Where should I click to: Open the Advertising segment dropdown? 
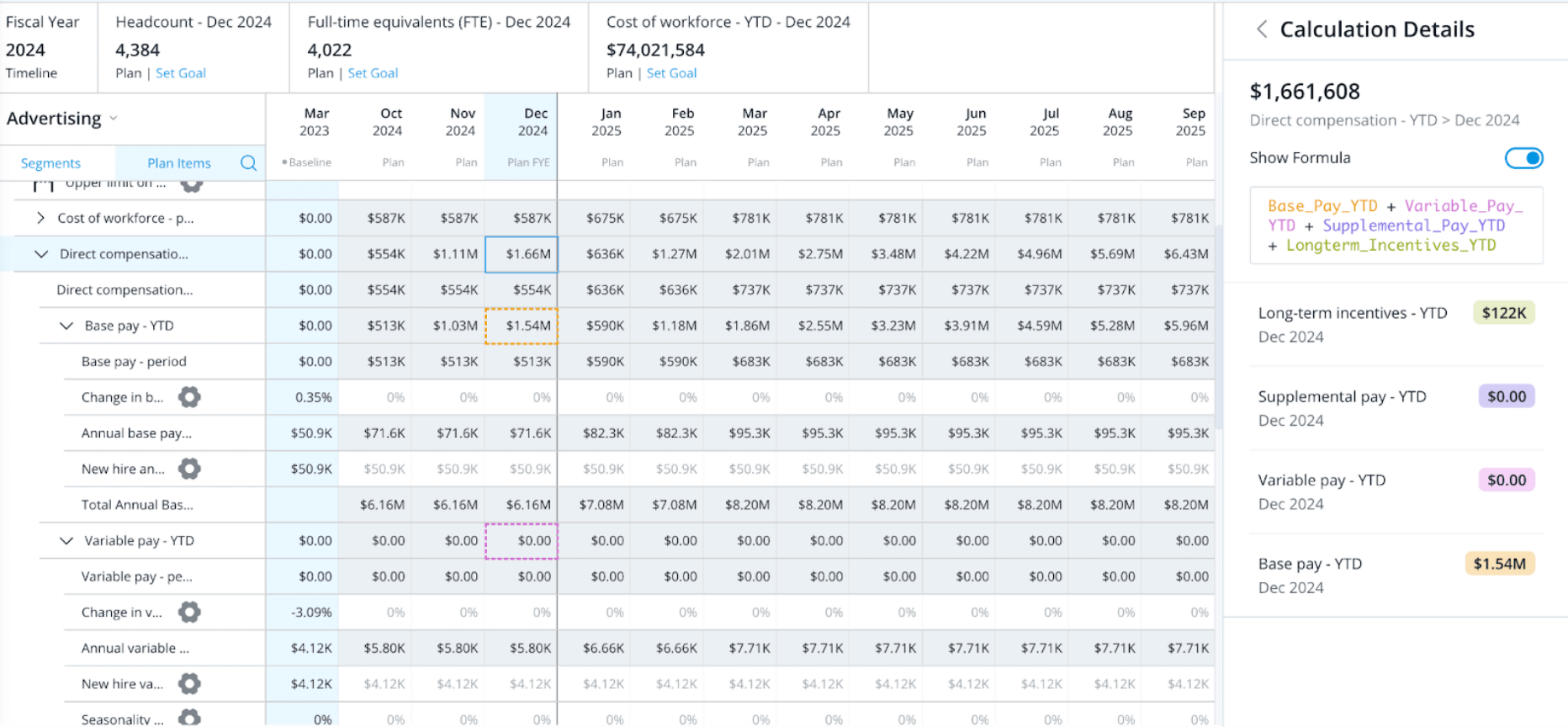(x=62, y=119)
